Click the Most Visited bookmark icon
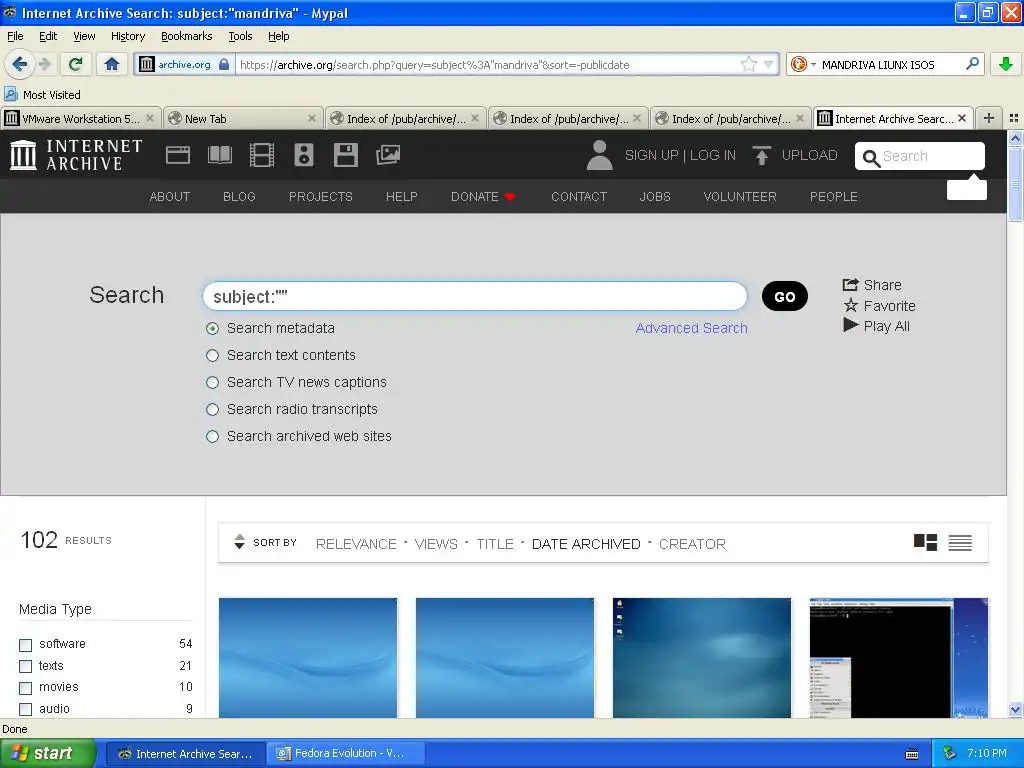This screenshot has width=1024, height=768. pyautogui.click(x=11, y=94)
